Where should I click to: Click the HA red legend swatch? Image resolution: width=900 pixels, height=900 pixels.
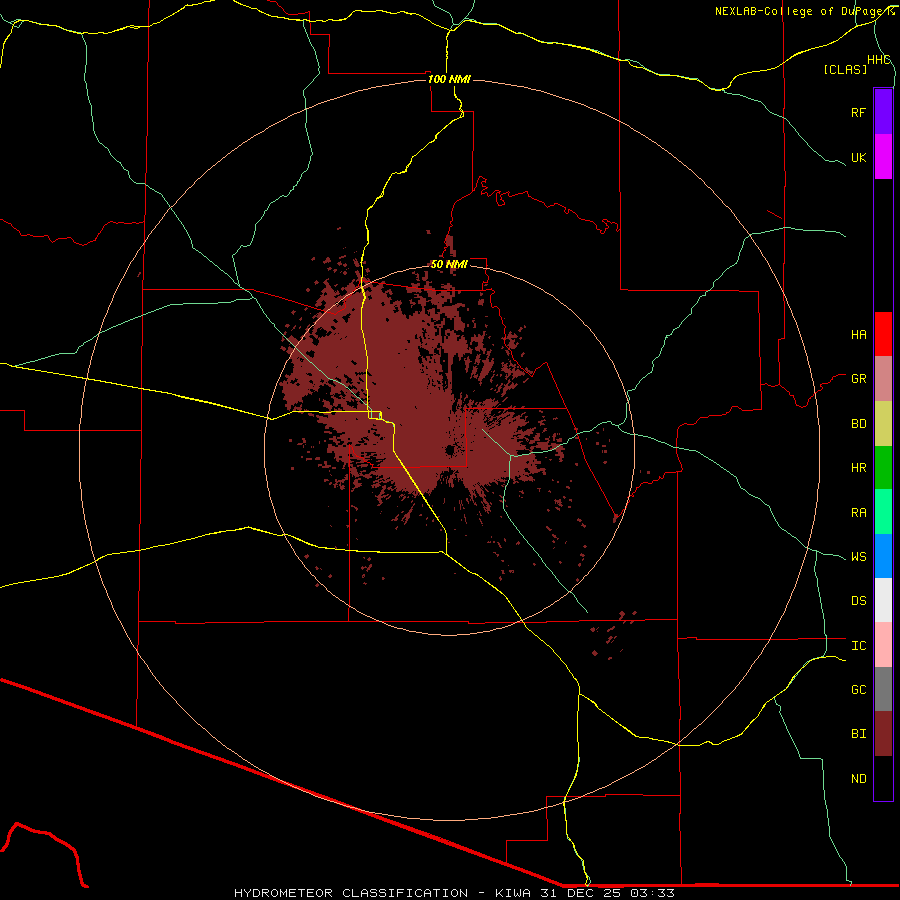point(883,334)
